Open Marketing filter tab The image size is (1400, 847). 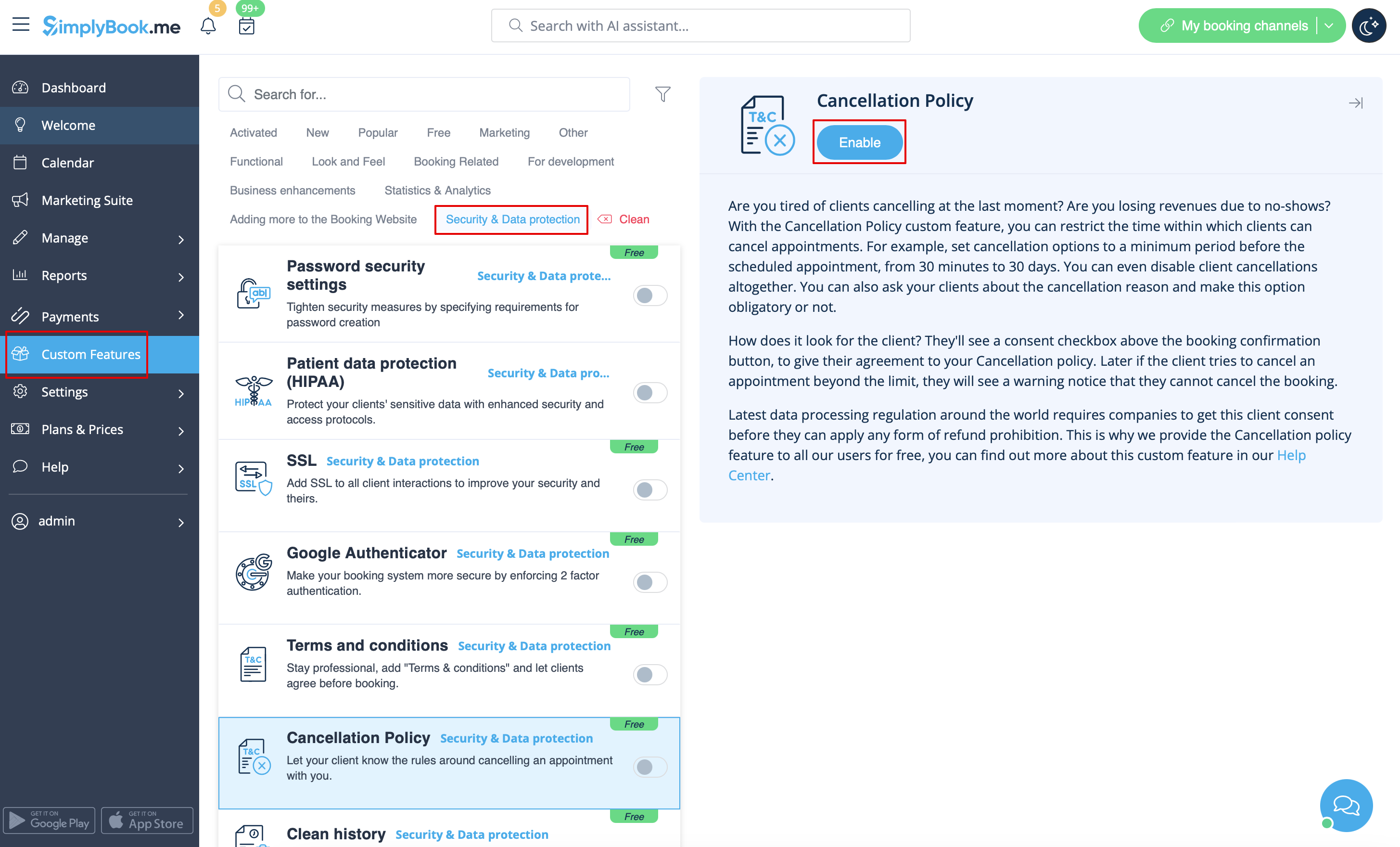[x=504, y=132]
